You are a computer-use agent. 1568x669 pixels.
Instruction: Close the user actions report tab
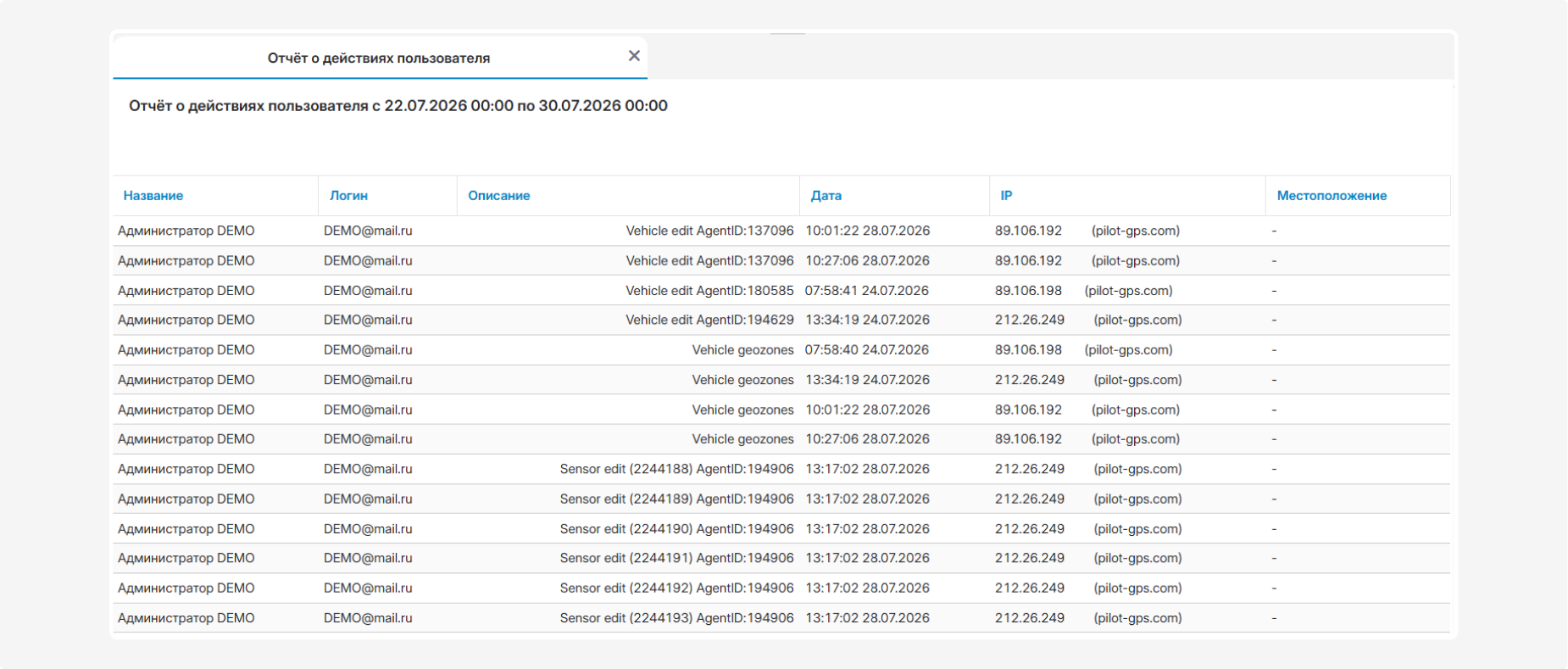coord(634,56)
